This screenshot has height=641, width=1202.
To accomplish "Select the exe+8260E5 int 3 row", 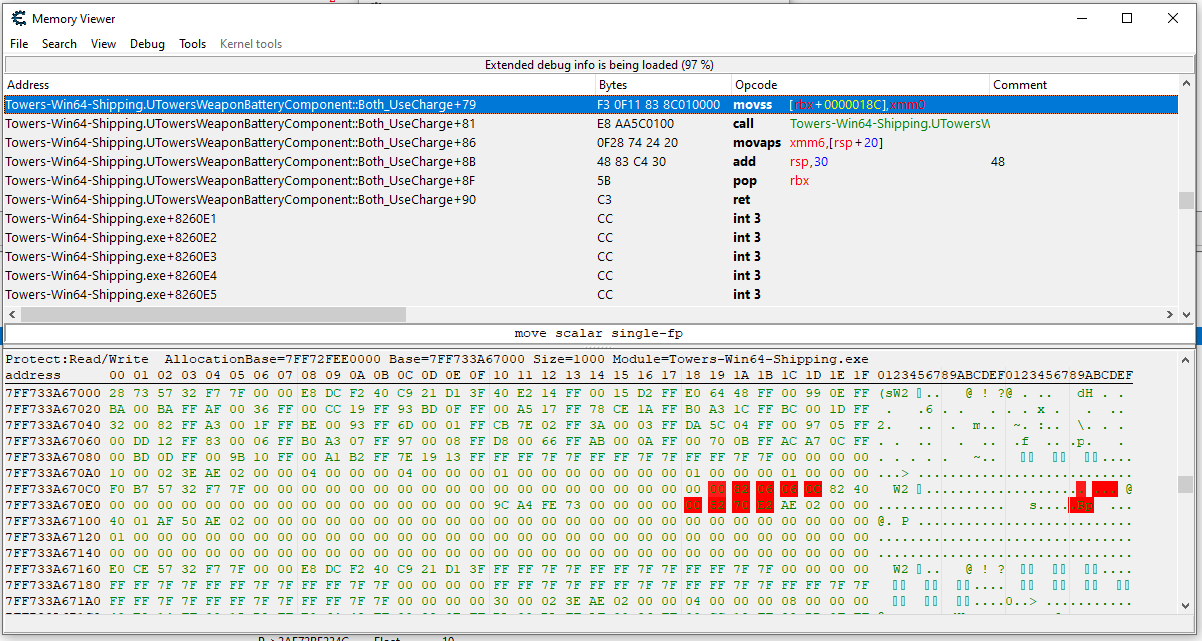I will coord(590,294).
